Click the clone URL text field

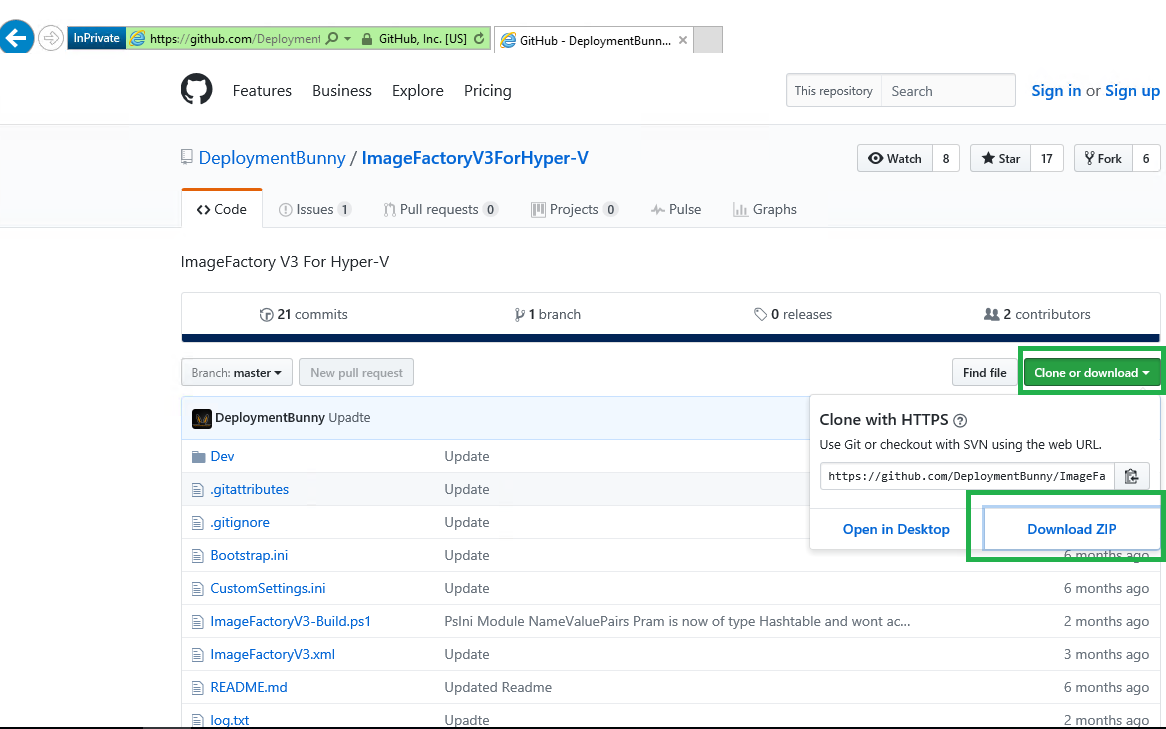(967, 476)
